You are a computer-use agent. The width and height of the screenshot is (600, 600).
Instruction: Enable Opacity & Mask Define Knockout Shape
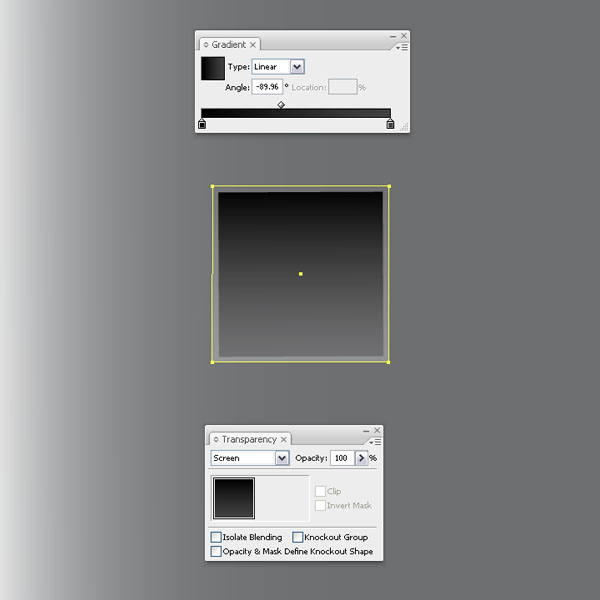pos(216,551)
